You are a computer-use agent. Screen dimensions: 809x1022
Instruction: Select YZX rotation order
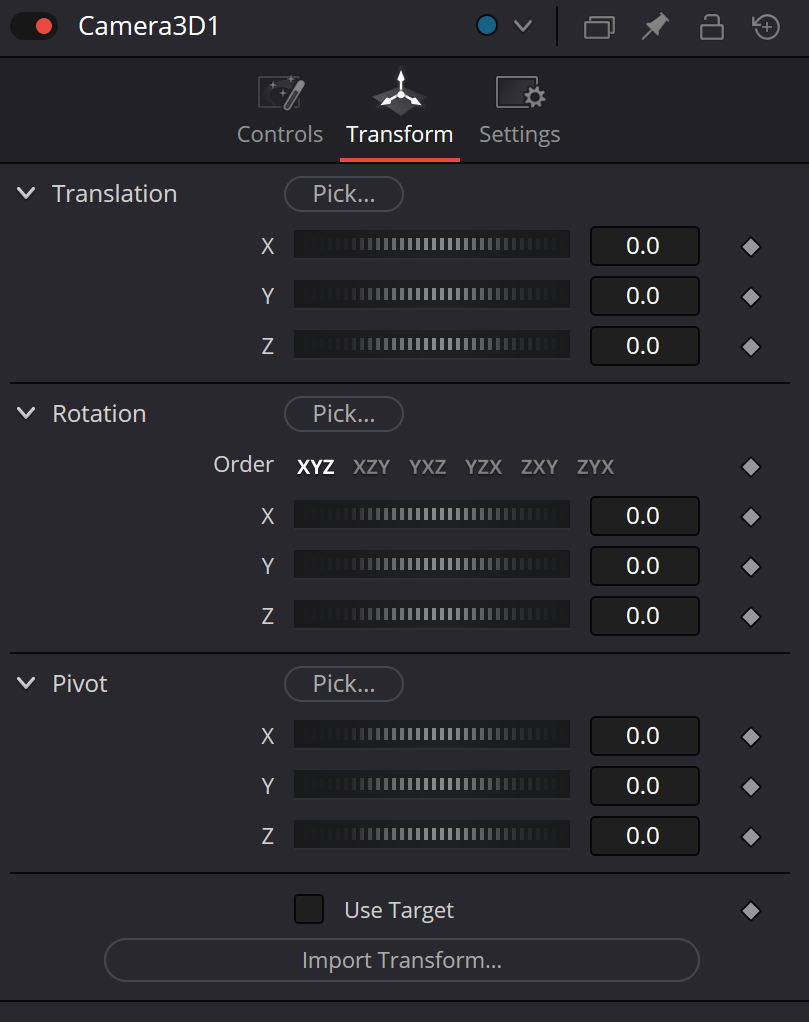[x=484, y=467]
